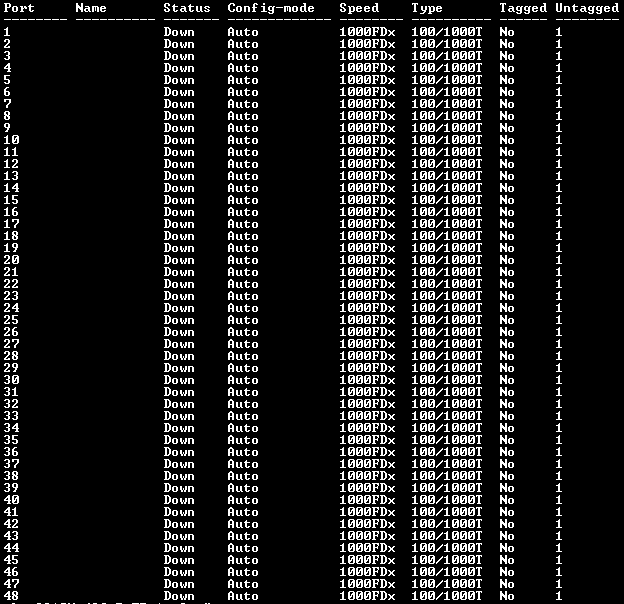Image resolution: width=624 pixels, height=604 pixels.
Task: Click the Status column header
Action: 187,8
